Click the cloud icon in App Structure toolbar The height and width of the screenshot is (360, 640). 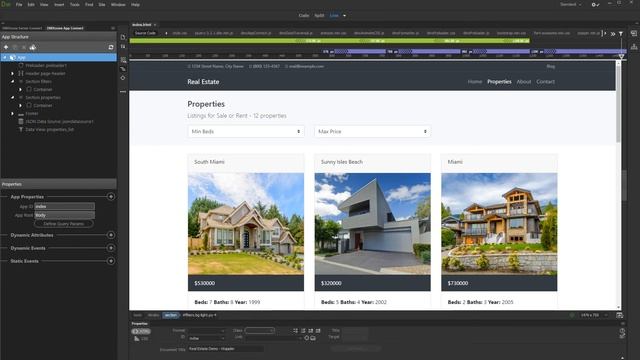click(33, 47)
